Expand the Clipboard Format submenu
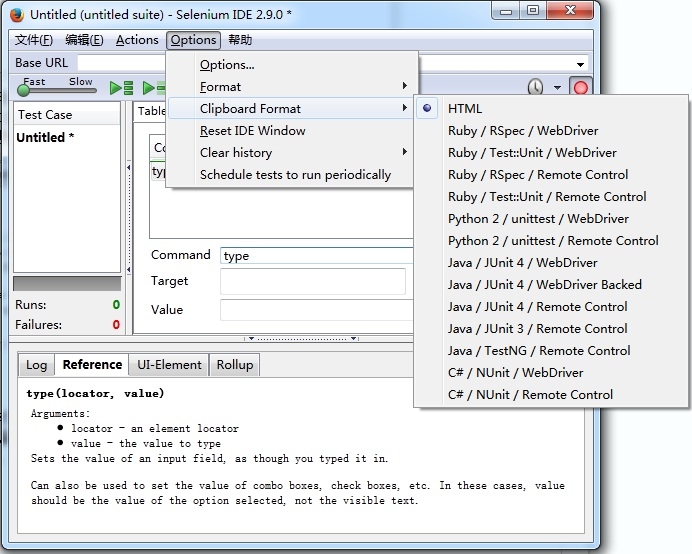Image resolution: width=692 pixels, height=554 pixels. tap(291, 109)
